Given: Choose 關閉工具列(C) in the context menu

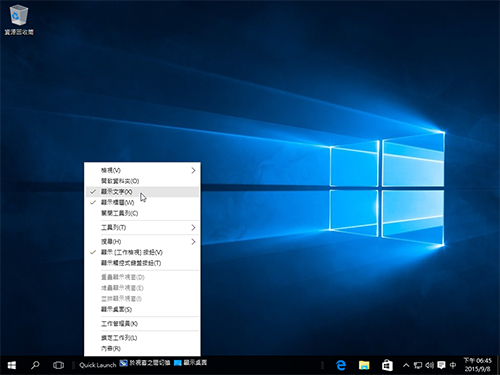Looking at the screenshot, I should click(142, 213).
